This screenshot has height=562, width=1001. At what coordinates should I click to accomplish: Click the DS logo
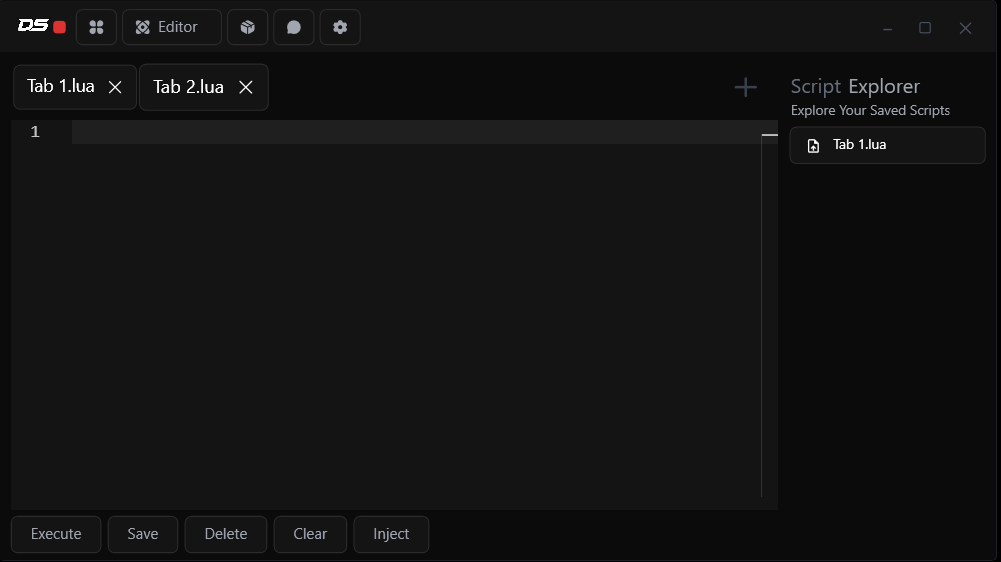pyautogui.click(x=33, y=26)
